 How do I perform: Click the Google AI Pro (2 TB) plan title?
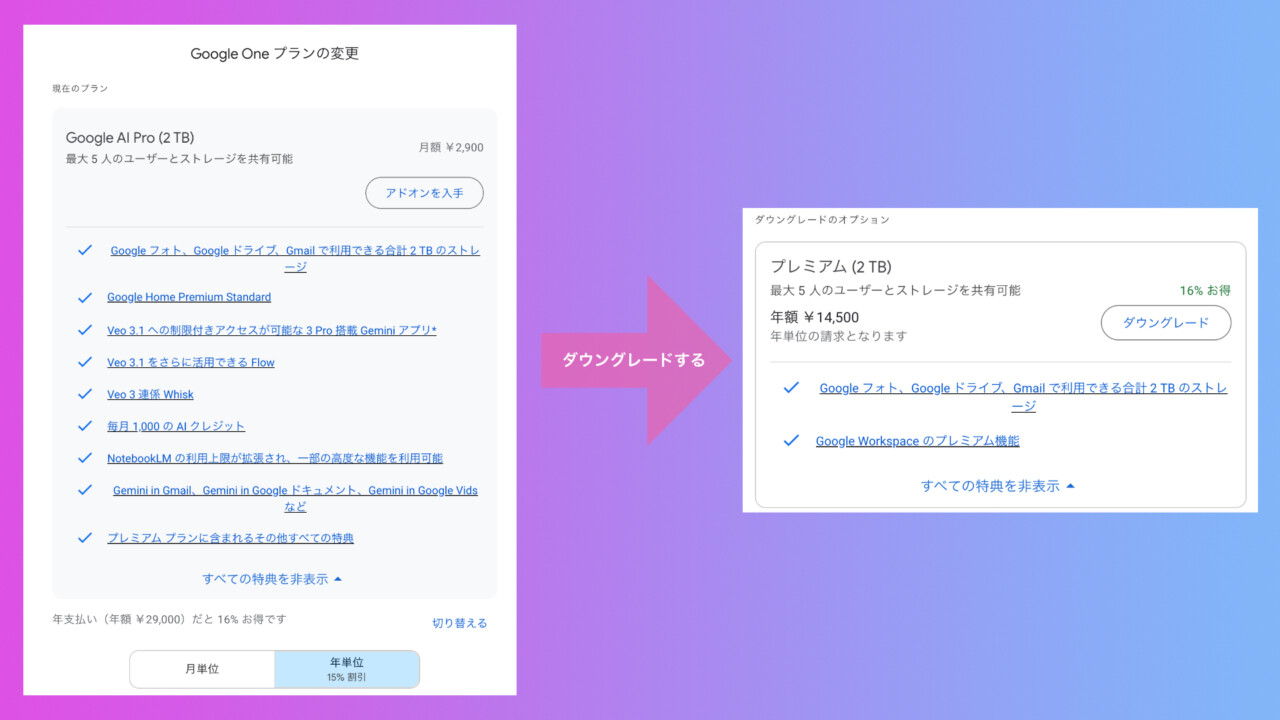(130, 138)
